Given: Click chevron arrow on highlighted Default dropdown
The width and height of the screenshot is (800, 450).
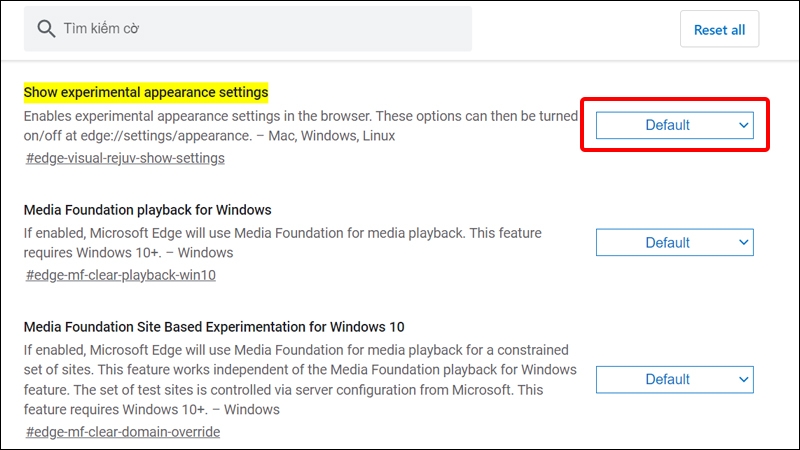Looking at the screenshot, I should coord(743,125).
